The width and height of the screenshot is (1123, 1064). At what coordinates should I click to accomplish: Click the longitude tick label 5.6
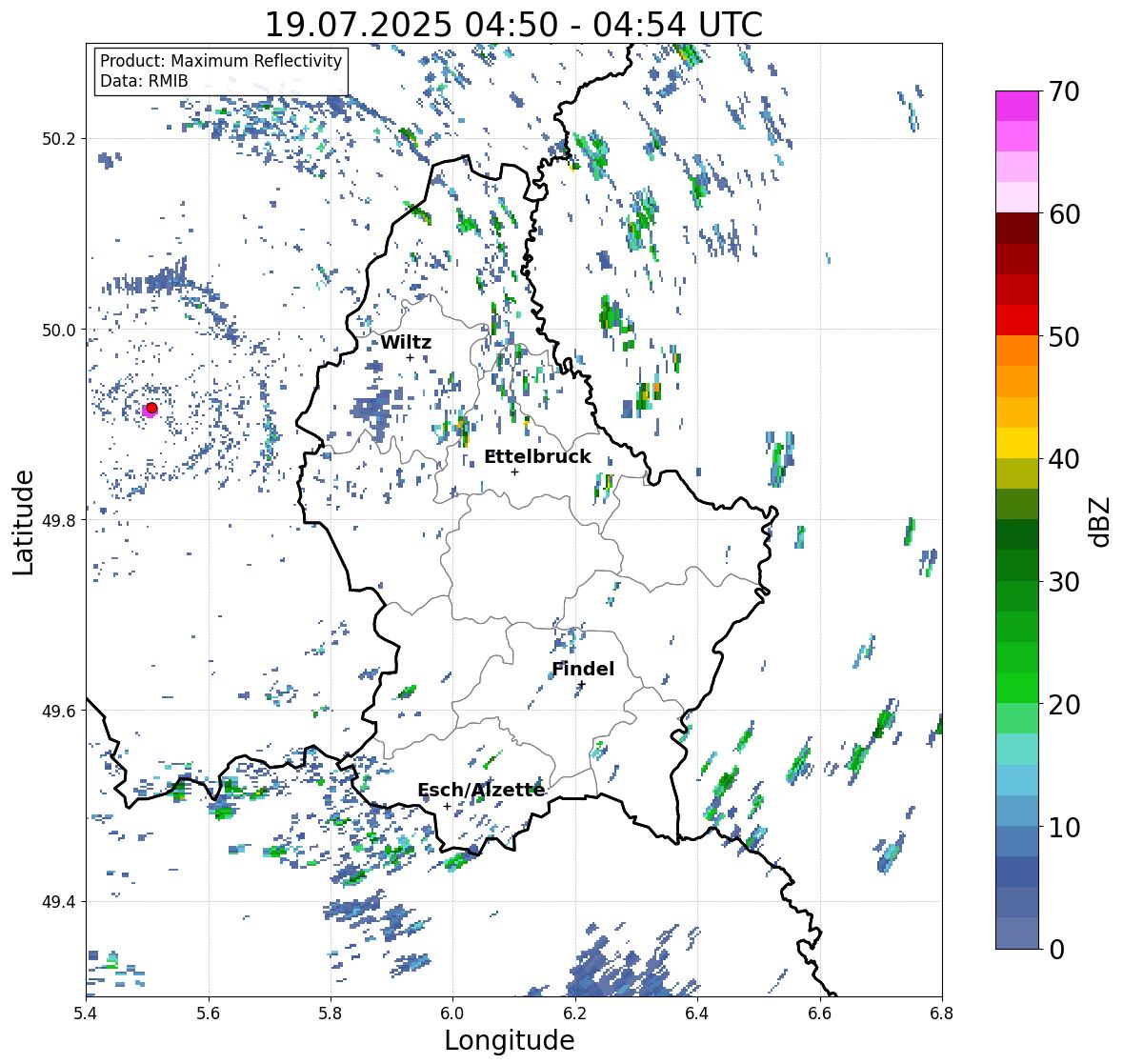209,1013
